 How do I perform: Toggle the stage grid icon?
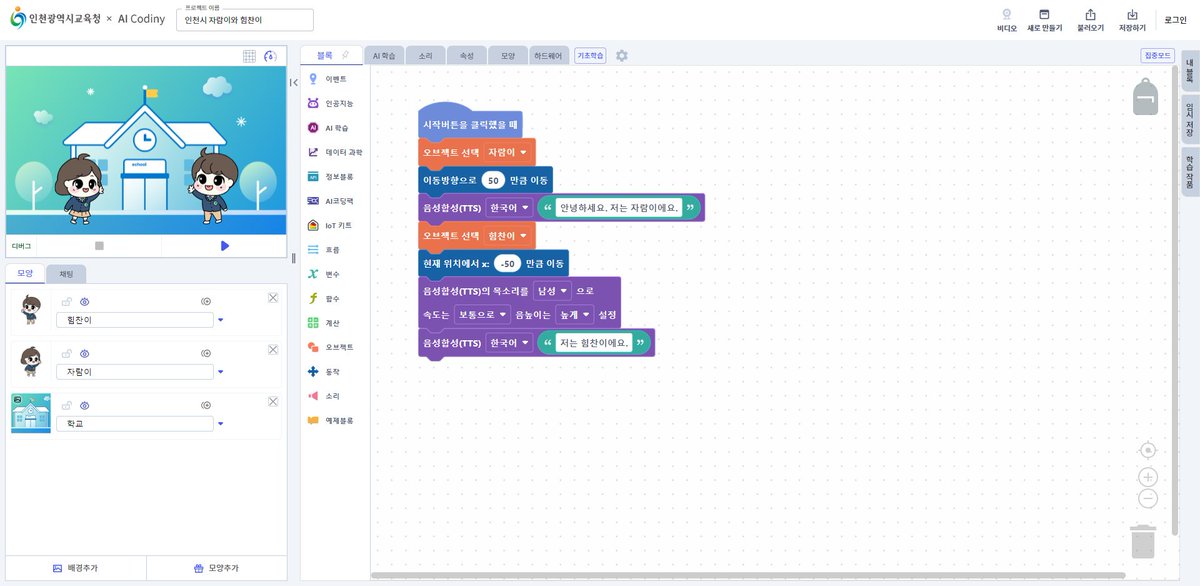coord(250,56)
